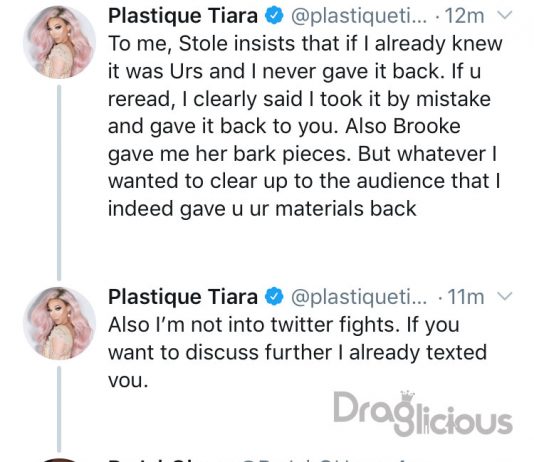Viewport: 534px width, 462px height.
Task: Click the thread line below the first avatar
Action: pyautogui.click(x=59, y=182)
